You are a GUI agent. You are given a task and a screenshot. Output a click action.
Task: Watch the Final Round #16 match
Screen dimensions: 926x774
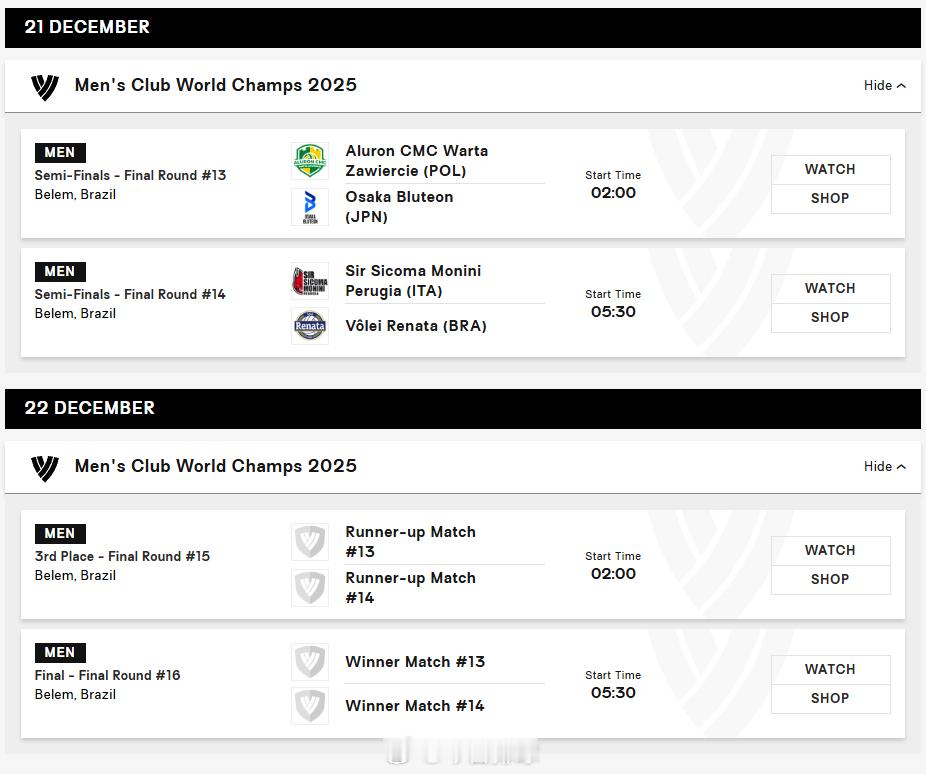tap(830, 670)
